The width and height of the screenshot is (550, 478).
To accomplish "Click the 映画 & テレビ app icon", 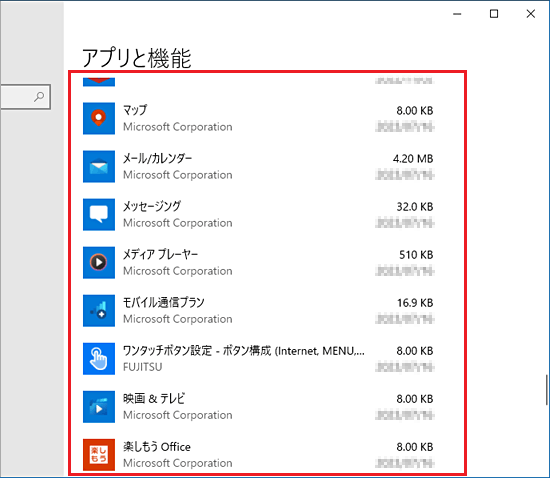I will click(x=99, y=407).
